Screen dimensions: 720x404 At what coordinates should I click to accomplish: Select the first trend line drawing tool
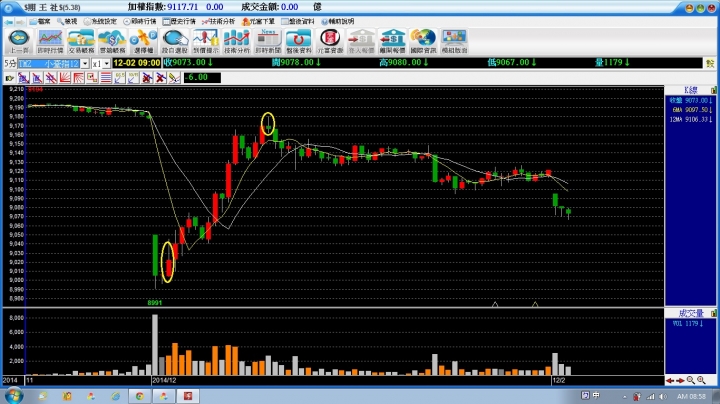23,78
